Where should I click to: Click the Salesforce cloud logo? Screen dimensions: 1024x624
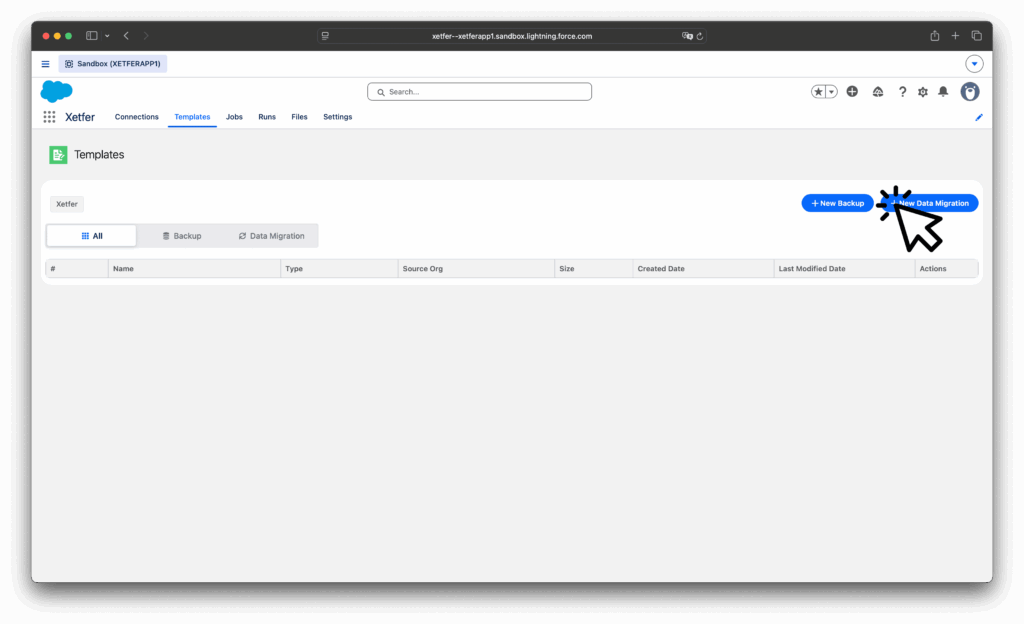coord(56,91)
